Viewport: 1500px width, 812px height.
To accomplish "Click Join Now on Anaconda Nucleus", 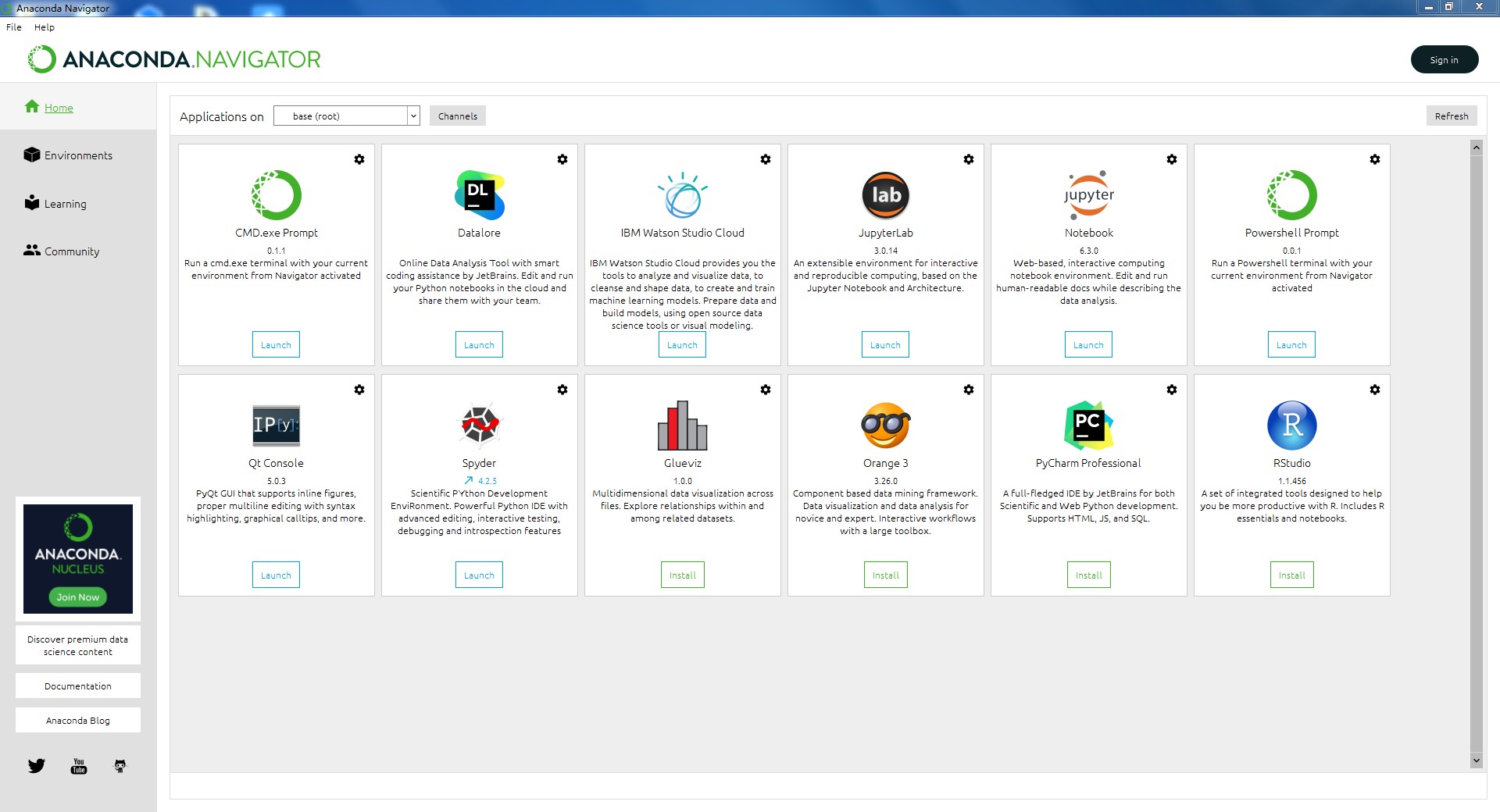I will (78, 597).
